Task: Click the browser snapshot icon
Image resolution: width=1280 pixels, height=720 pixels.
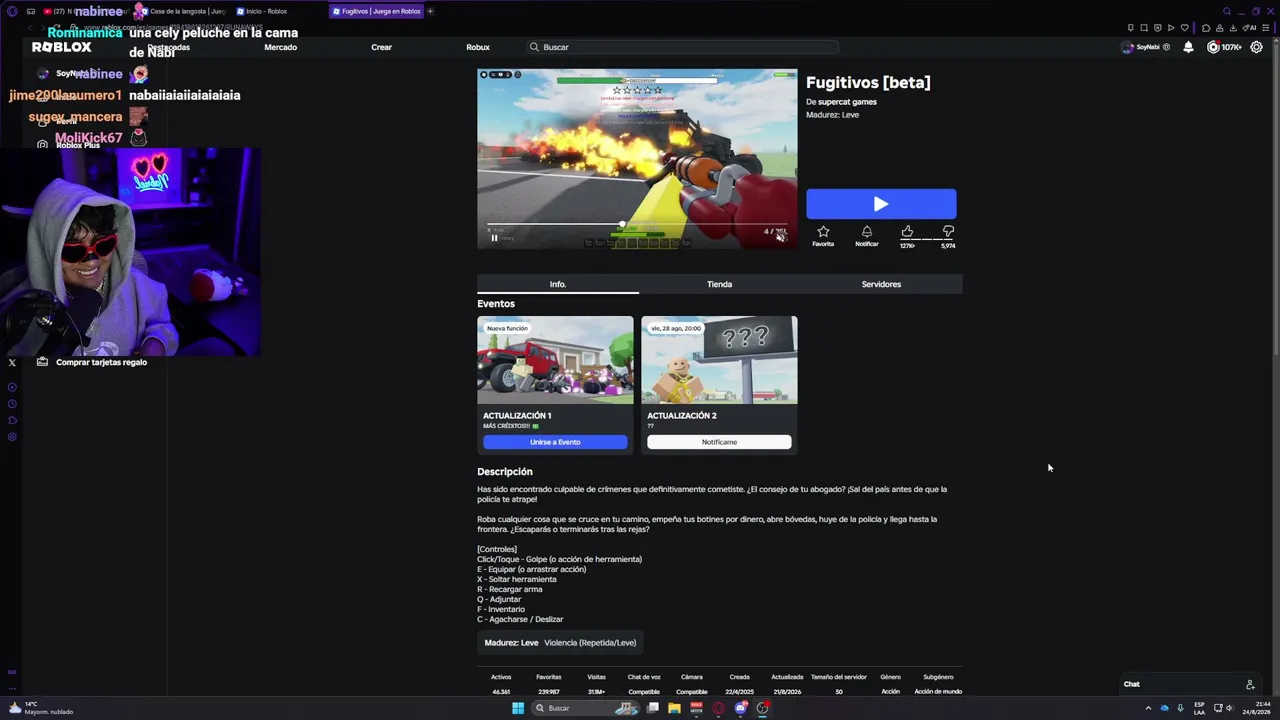Action: click(1144, 28)
